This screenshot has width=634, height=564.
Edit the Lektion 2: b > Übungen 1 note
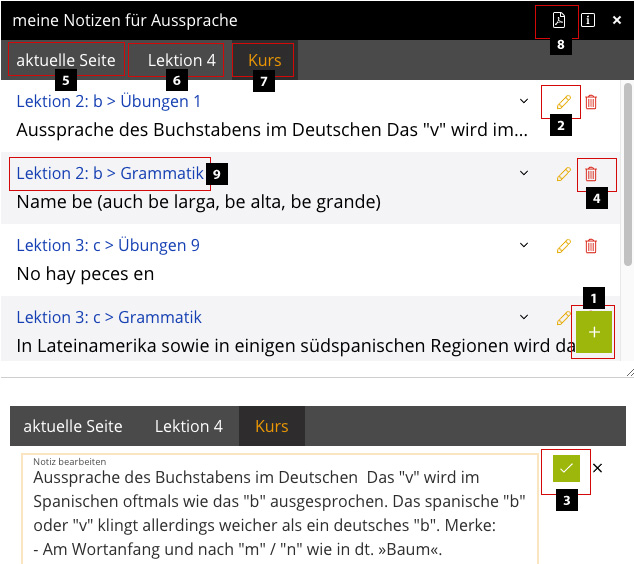point(563,102)
